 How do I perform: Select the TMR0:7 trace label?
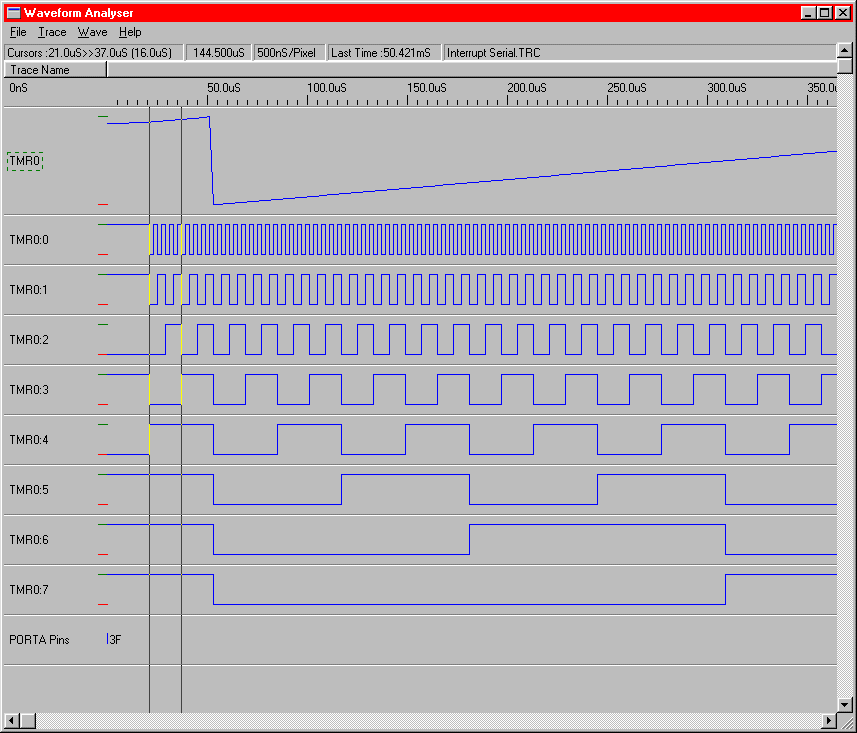point(29,590)
